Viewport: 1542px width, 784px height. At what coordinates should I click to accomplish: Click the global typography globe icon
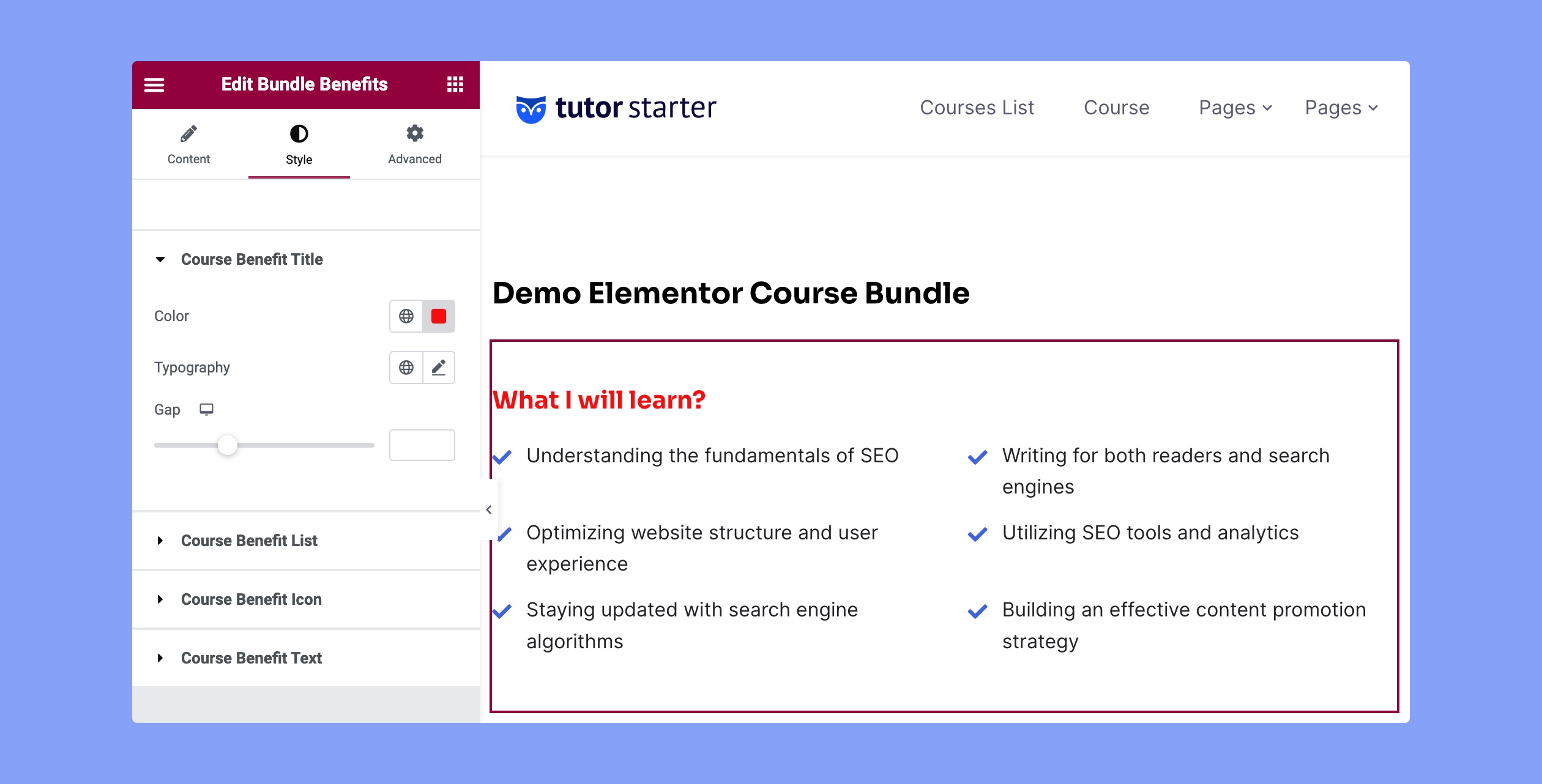(406, 368)
